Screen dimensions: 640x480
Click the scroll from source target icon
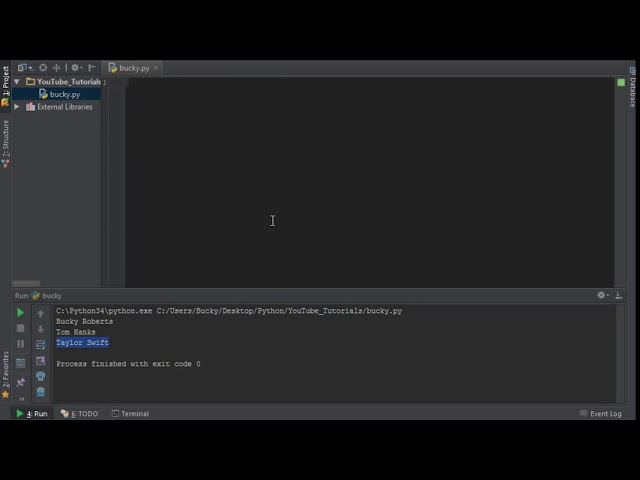click(43, 68)
